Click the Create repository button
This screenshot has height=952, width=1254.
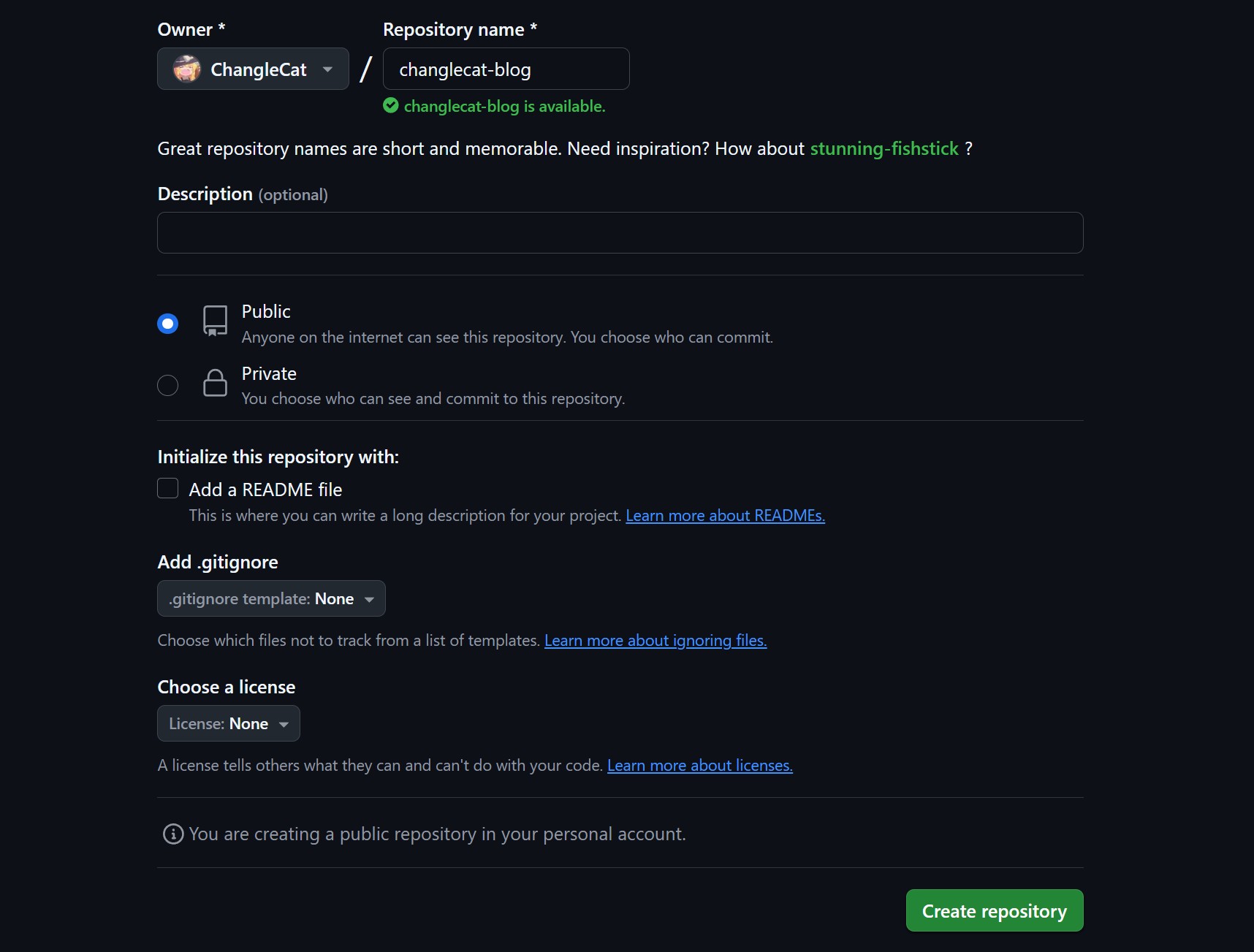coord(995,910)
